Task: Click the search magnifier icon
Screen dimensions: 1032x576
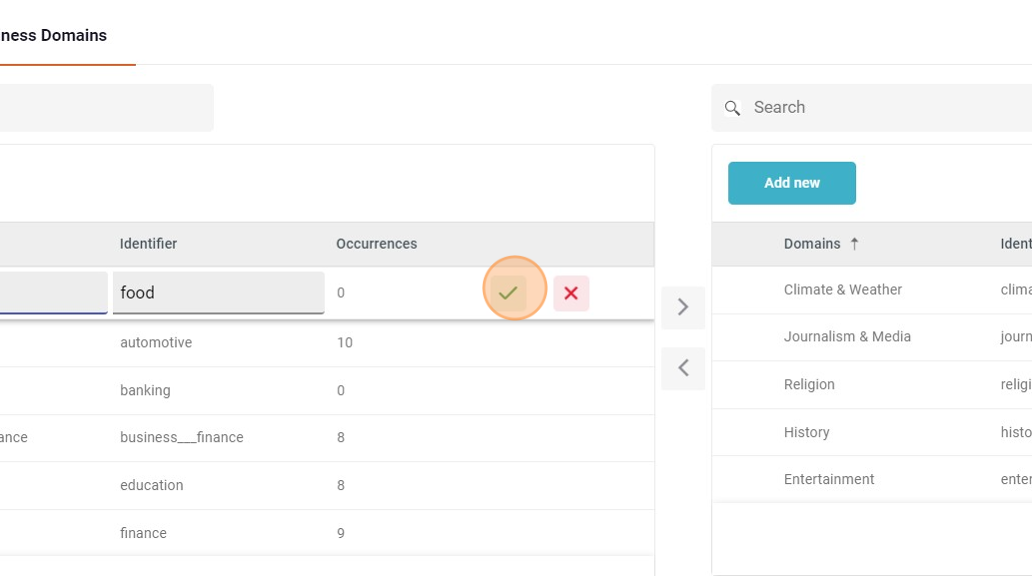Action: tap(733, 108)
